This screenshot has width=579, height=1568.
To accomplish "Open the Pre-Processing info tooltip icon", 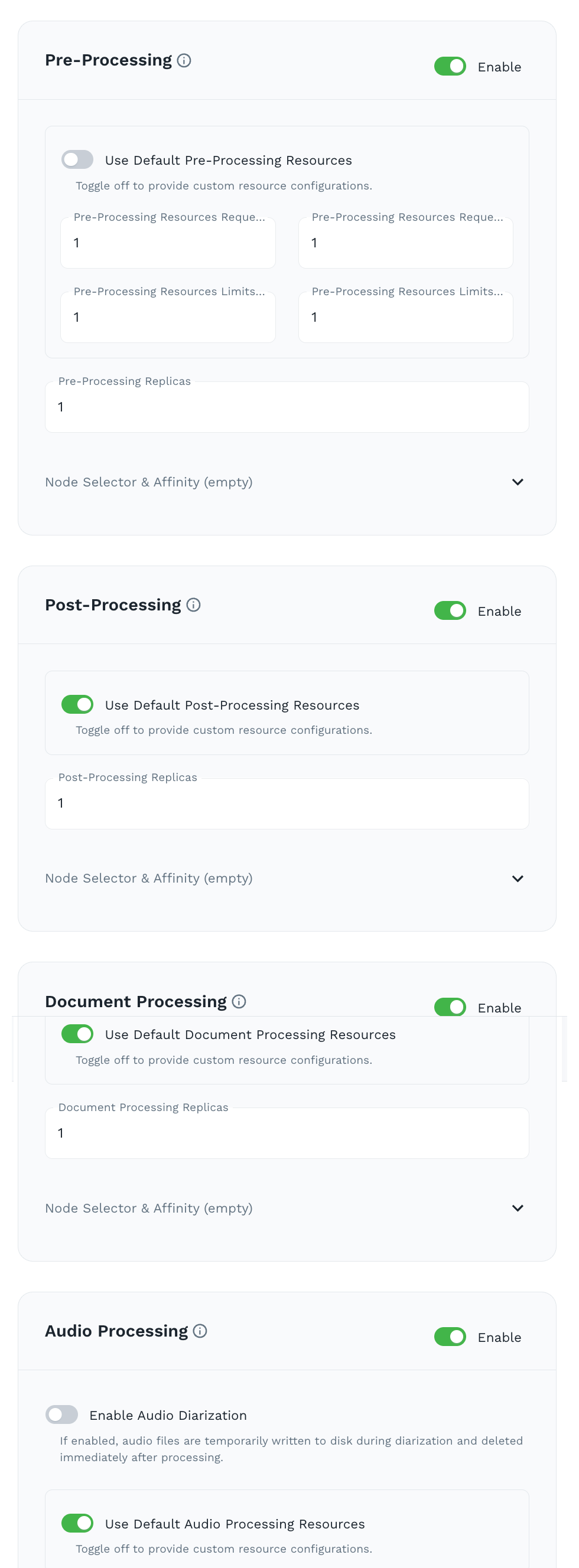I will point(186,60).
